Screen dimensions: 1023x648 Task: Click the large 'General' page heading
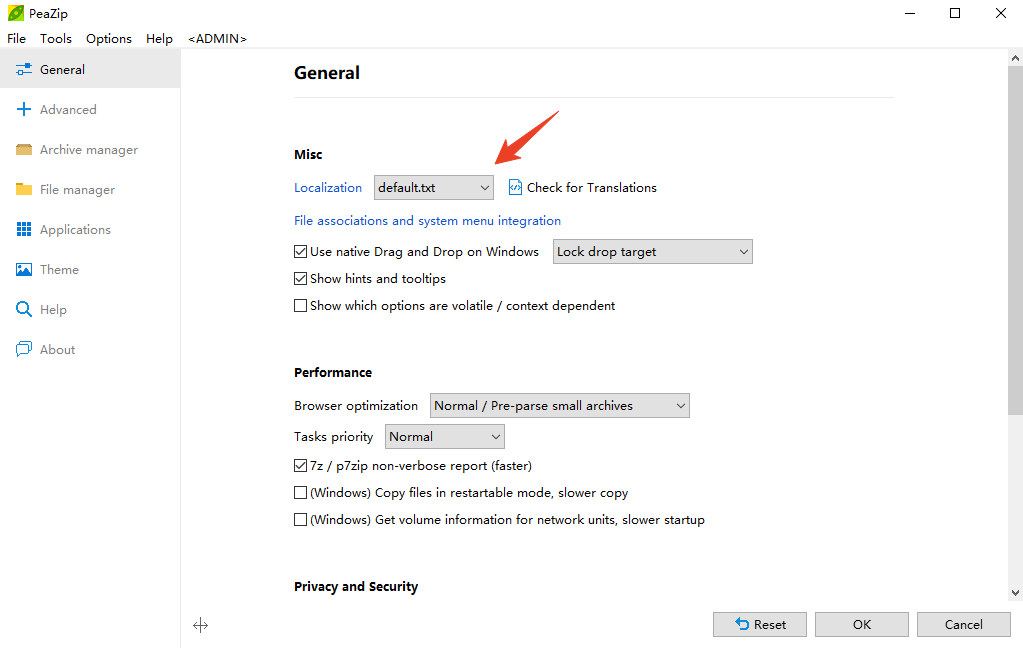pos(327,72)
